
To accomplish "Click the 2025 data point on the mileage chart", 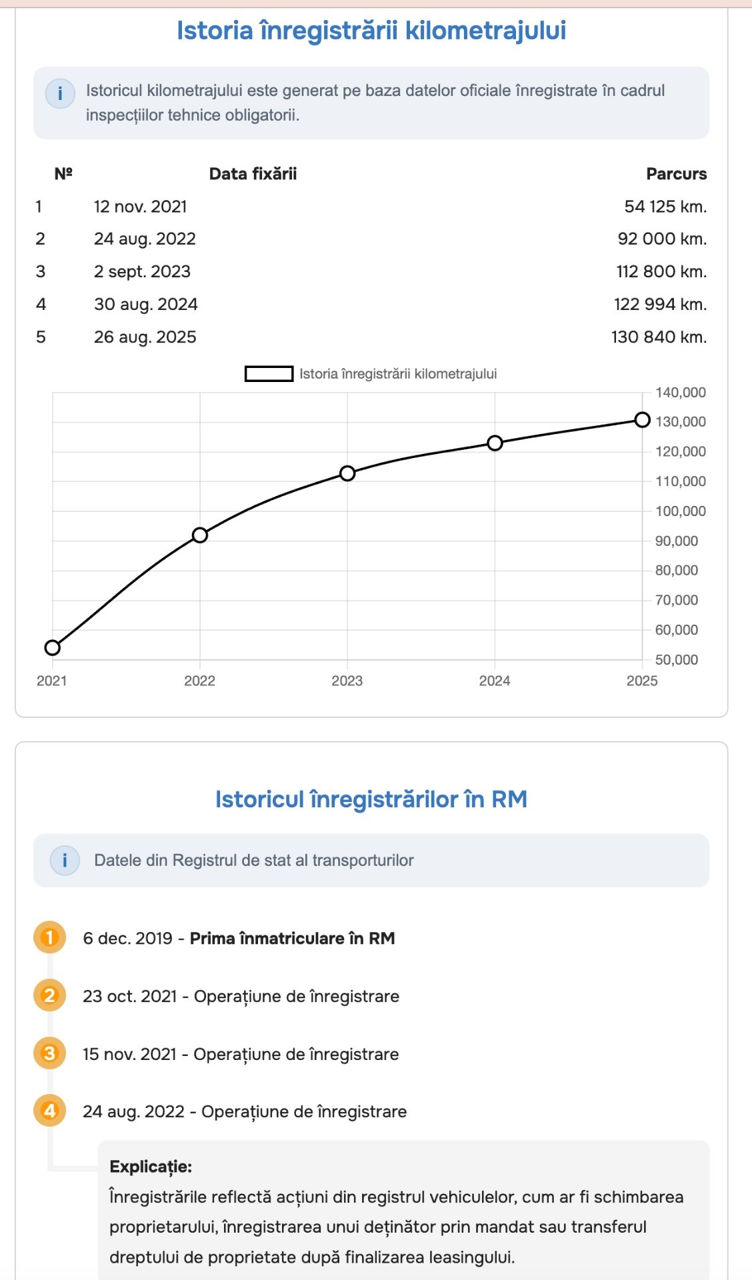I will coord(642,419).
